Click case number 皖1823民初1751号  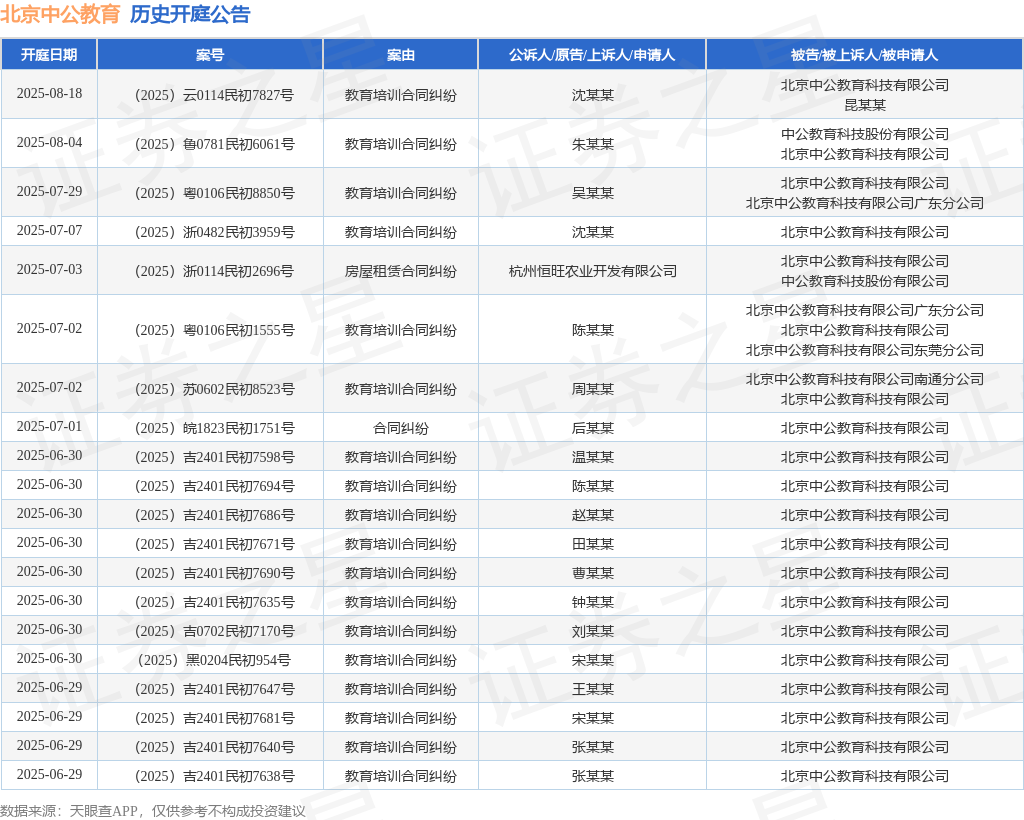tap(214, 428)
